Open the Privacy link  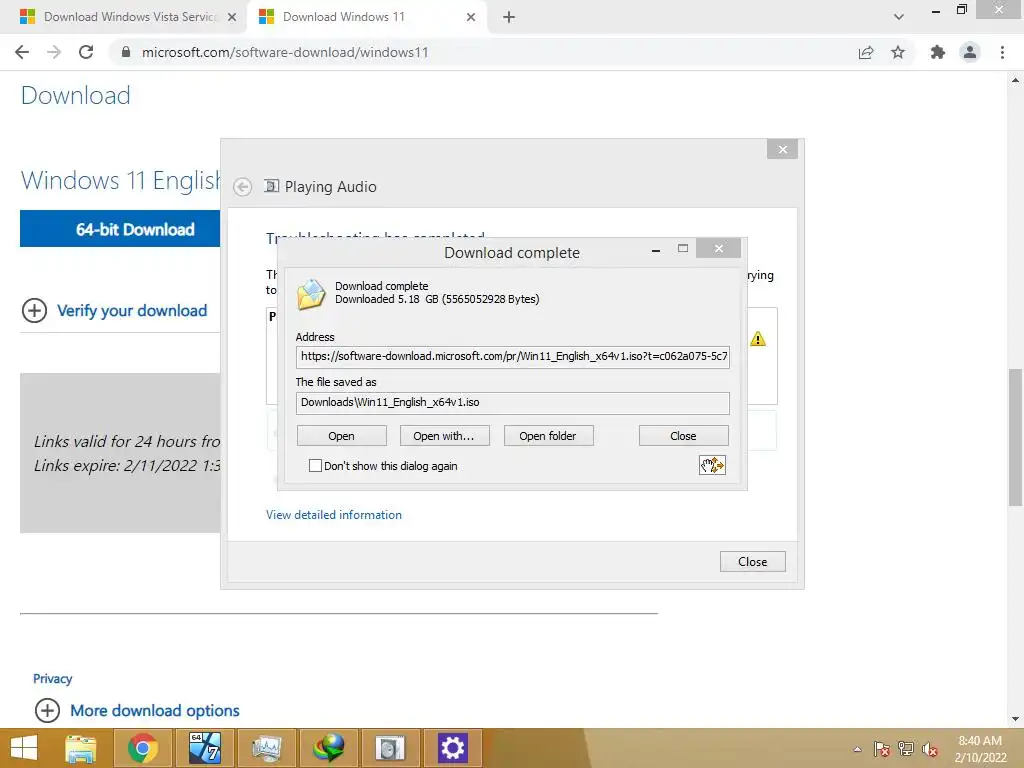click(52, 679)
